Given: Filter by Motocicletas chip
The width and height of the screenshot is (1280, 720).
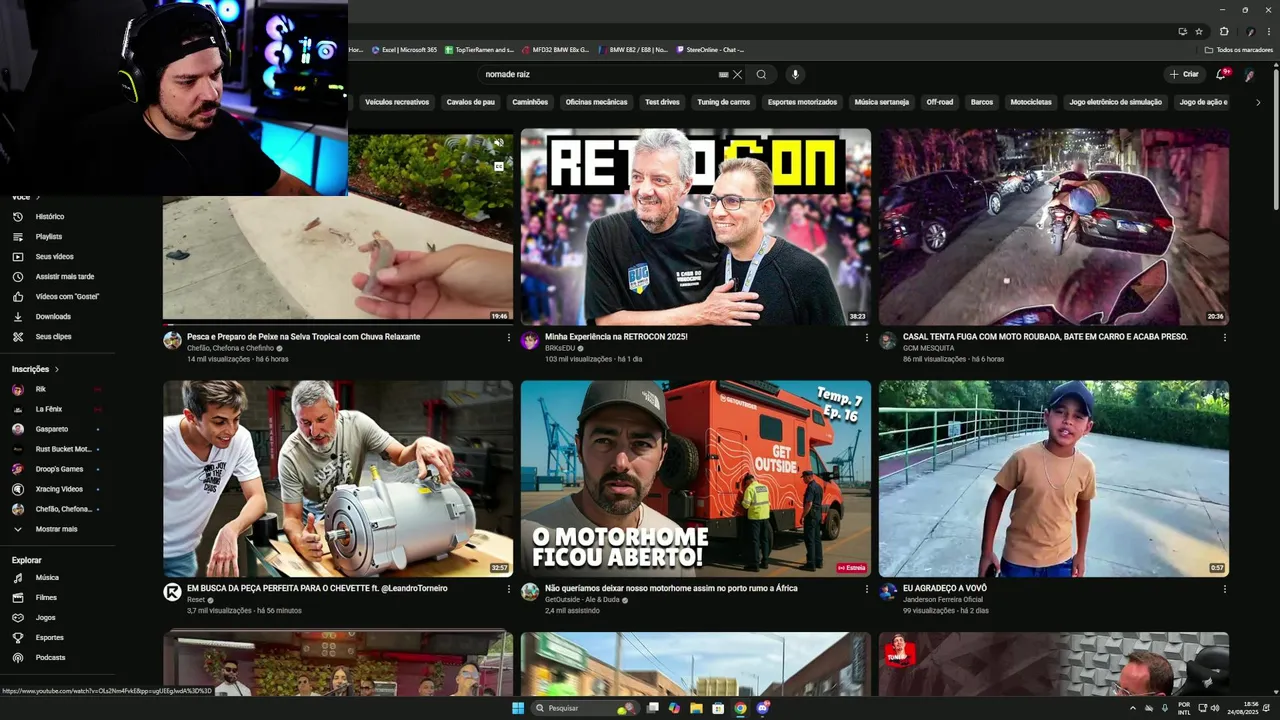Looking at the screenshot, I should click(1031, 102).
